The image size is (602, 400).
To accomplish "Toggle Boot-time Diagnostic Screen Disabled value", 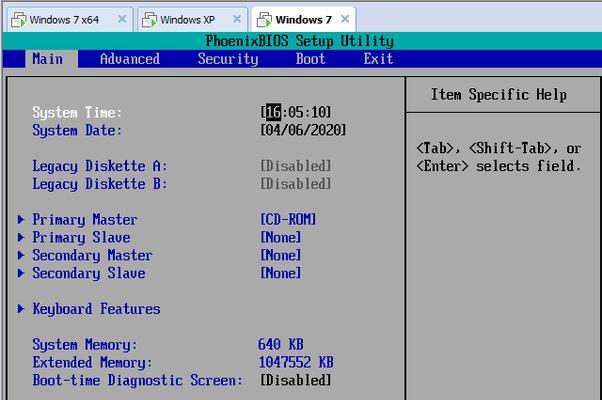I will tap(296, 380).
